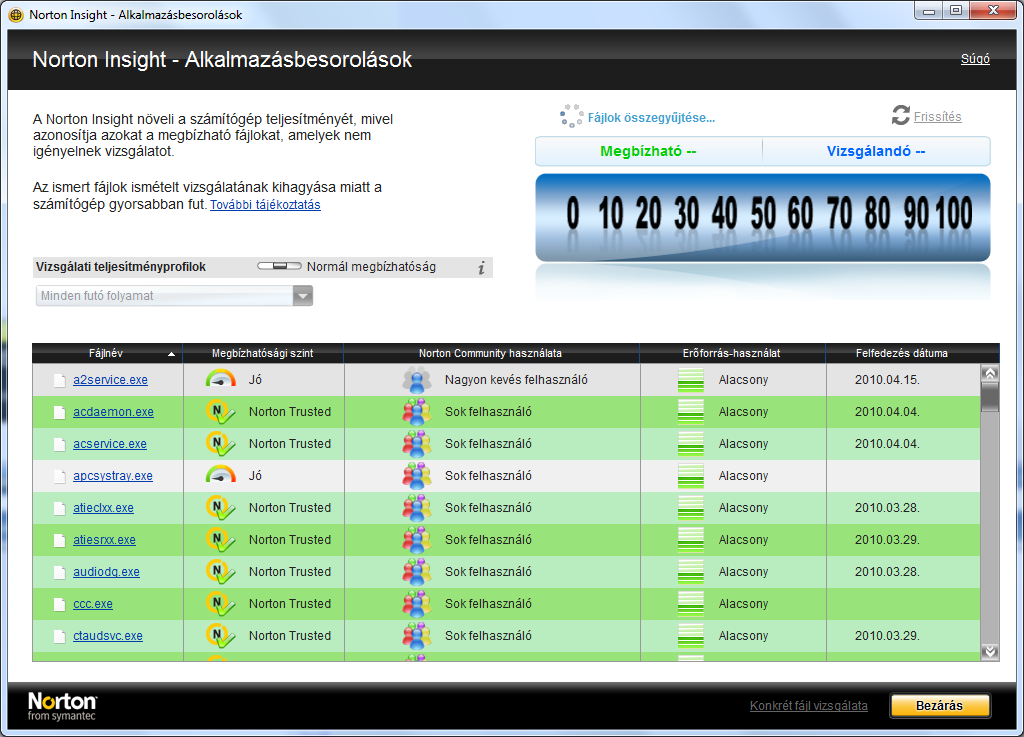Open the Súgó help link

[x=975, y=59]
